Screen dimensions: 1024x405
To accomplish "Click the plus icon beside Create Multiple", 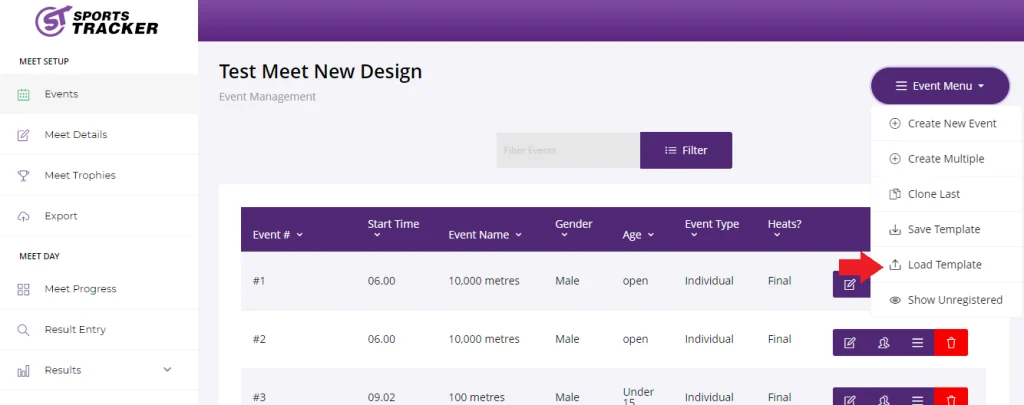I will [x=895, y=159].
